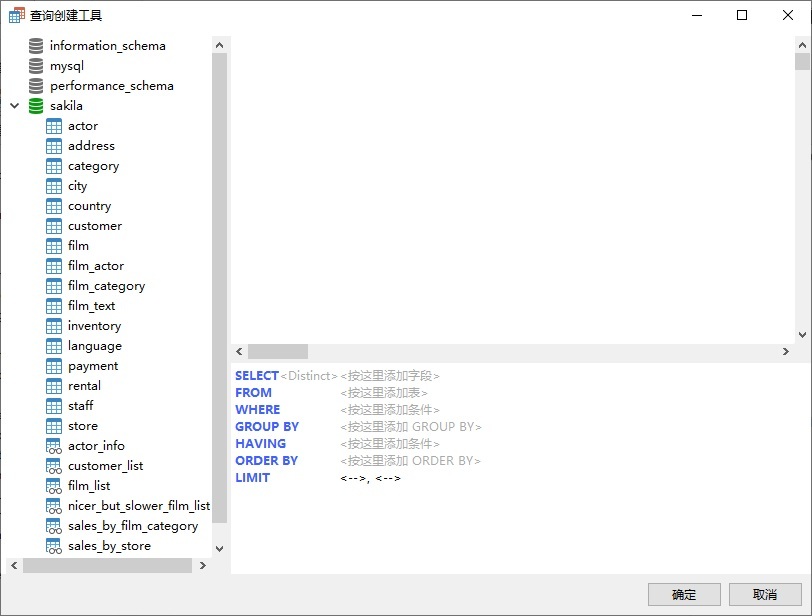This screenshot has height=616, width=812.
Task: Click the information_schema database icon
Action: 36,46
